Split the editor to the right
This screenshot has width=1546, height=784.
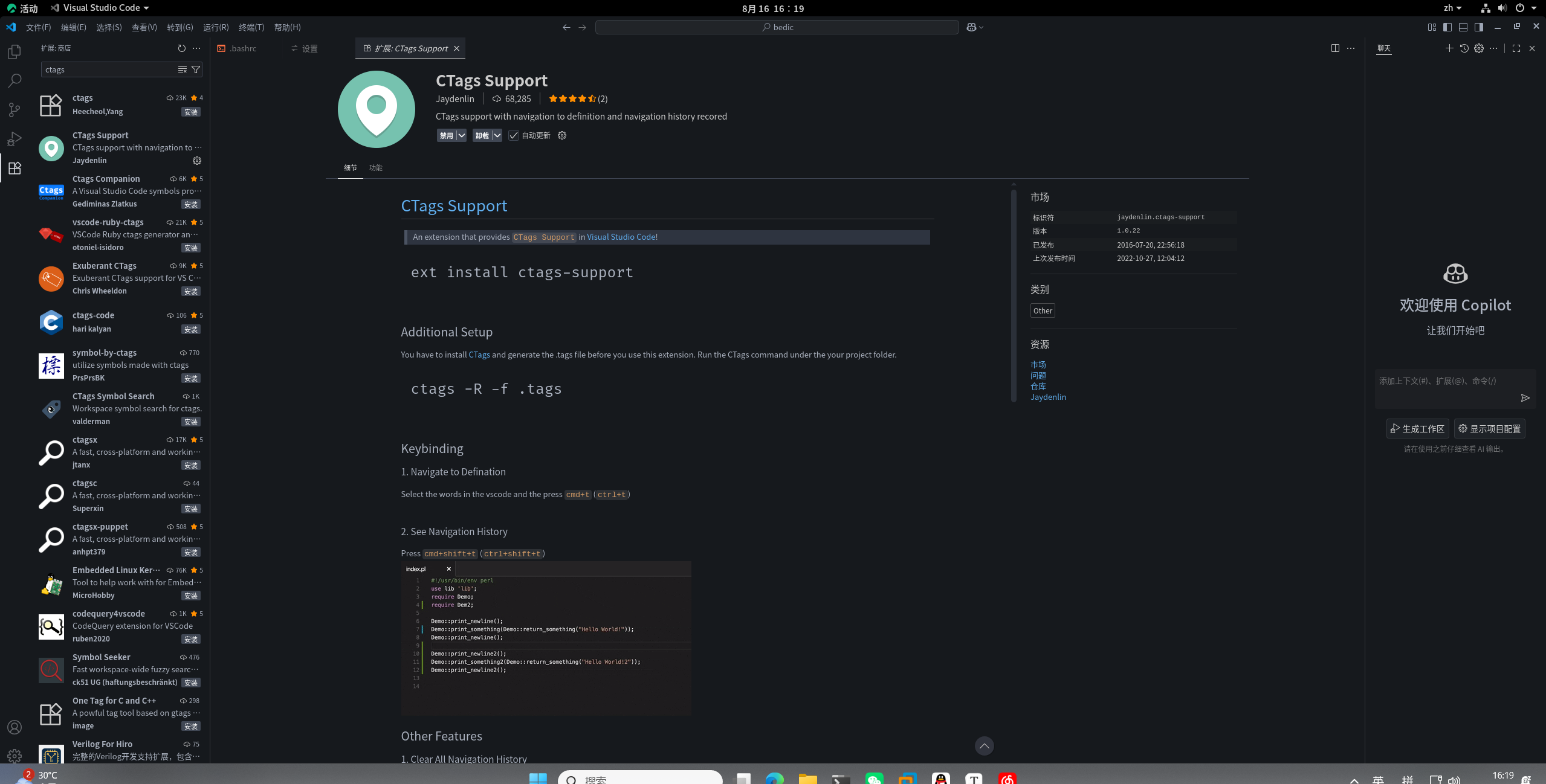[1335, 48]
